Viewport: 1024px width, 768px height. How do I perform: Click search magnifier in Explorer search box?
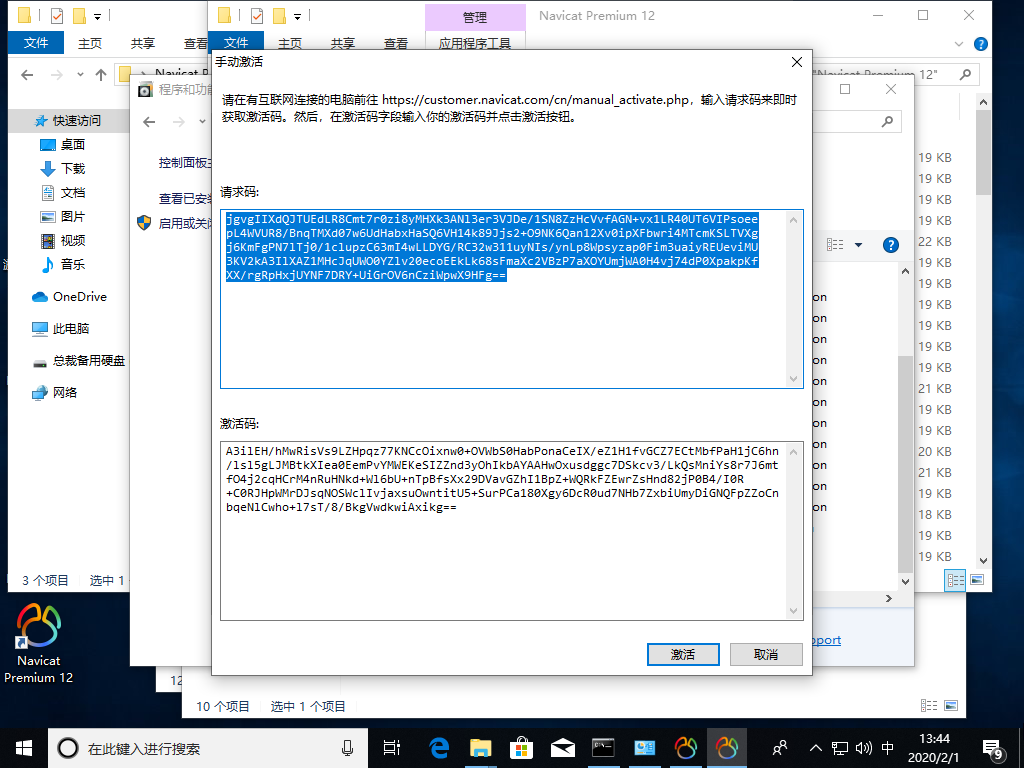point(965,75)
